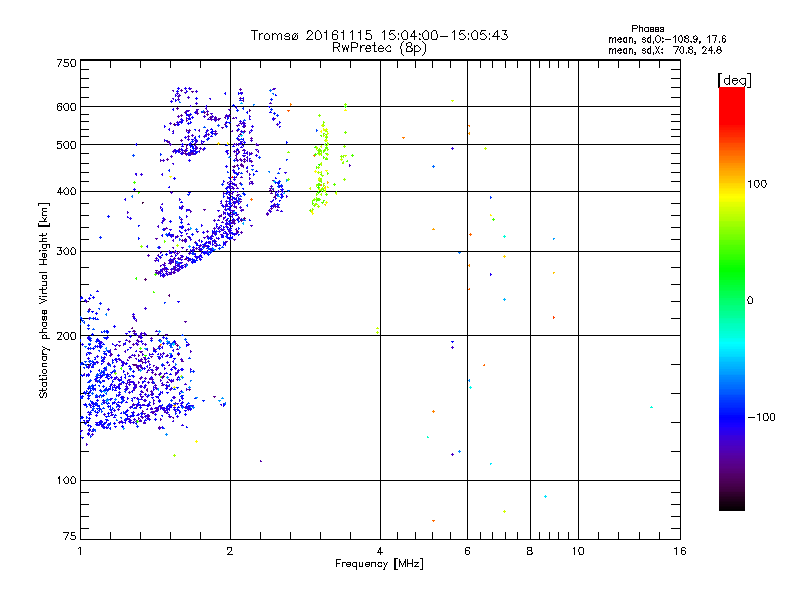The height and width of the screenshot is (600, 800).
Task: Click the y-axis '75' tick label
Action: point(70,536)
